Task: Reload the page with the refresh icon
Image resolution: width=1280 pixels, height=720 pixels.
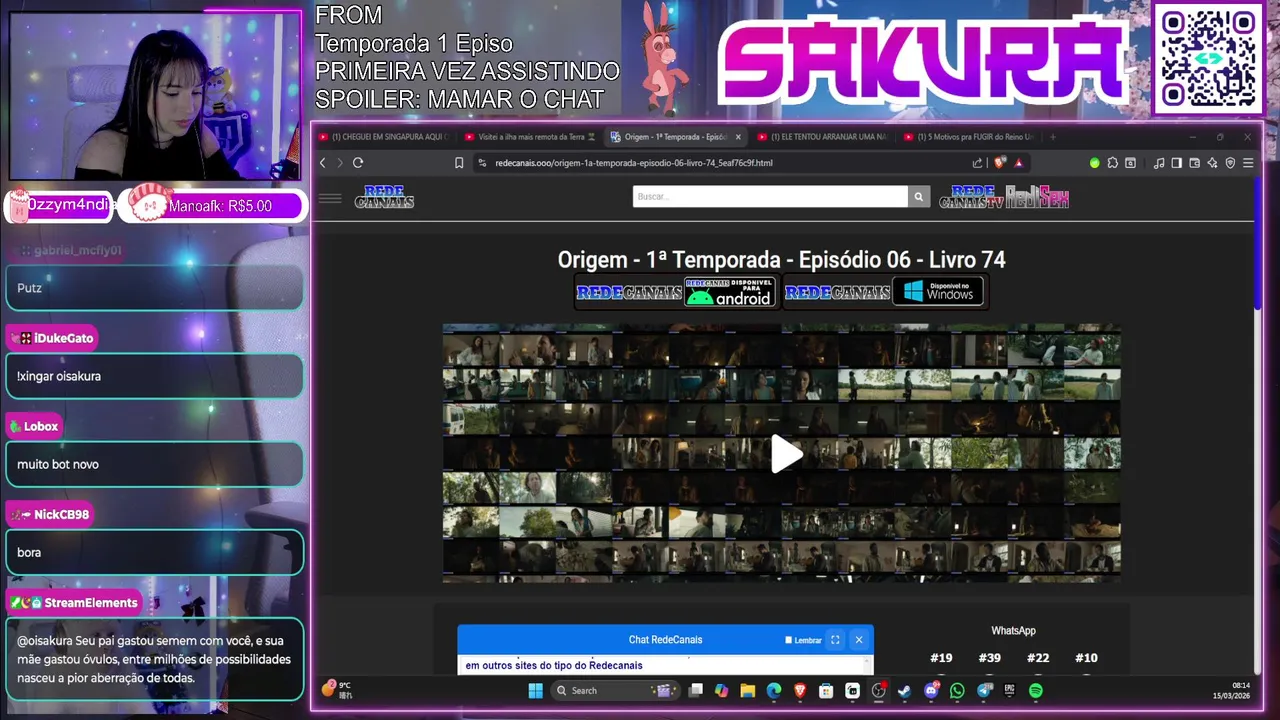Action: [357, 163]
